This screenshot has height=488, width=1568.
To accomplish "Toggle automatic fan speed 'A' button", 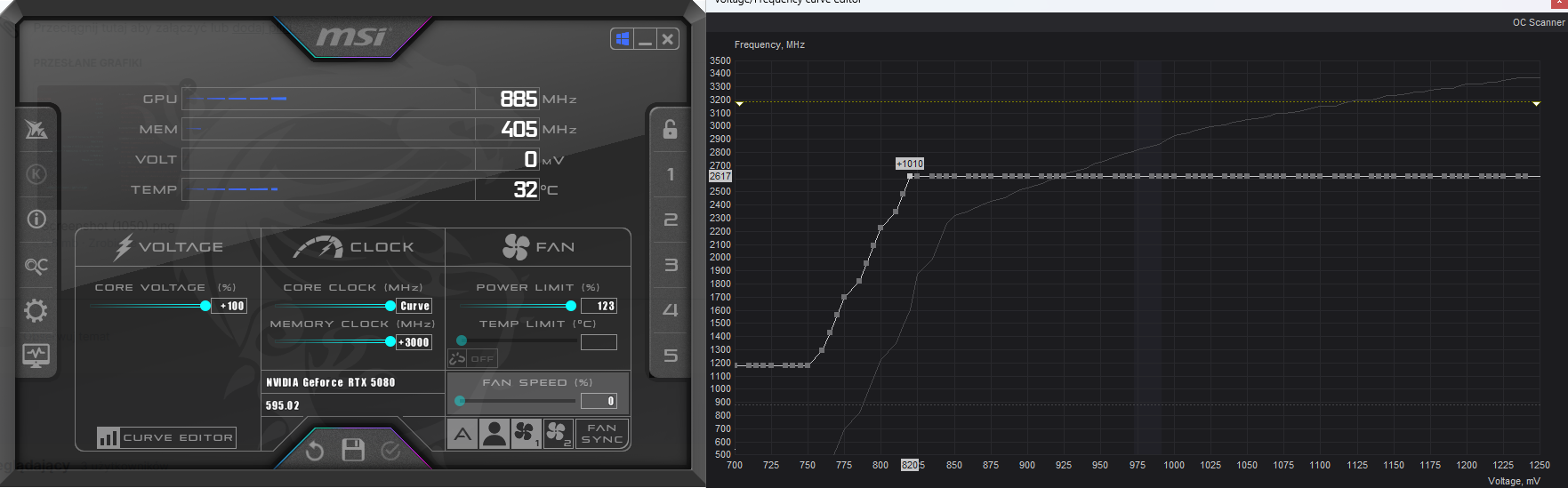I will coord(462,434).
